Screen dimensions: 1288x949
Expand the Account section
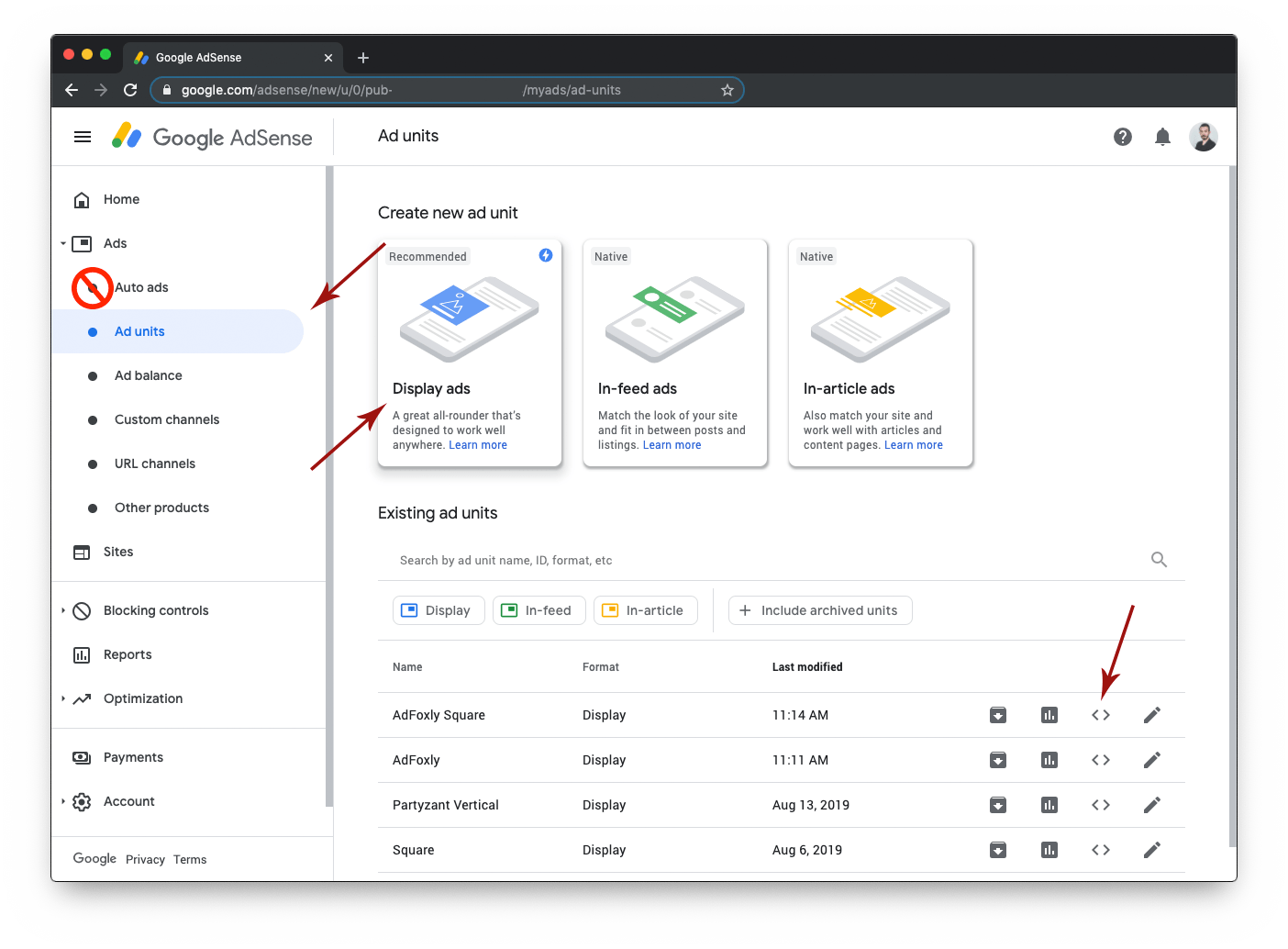point(63,801)
